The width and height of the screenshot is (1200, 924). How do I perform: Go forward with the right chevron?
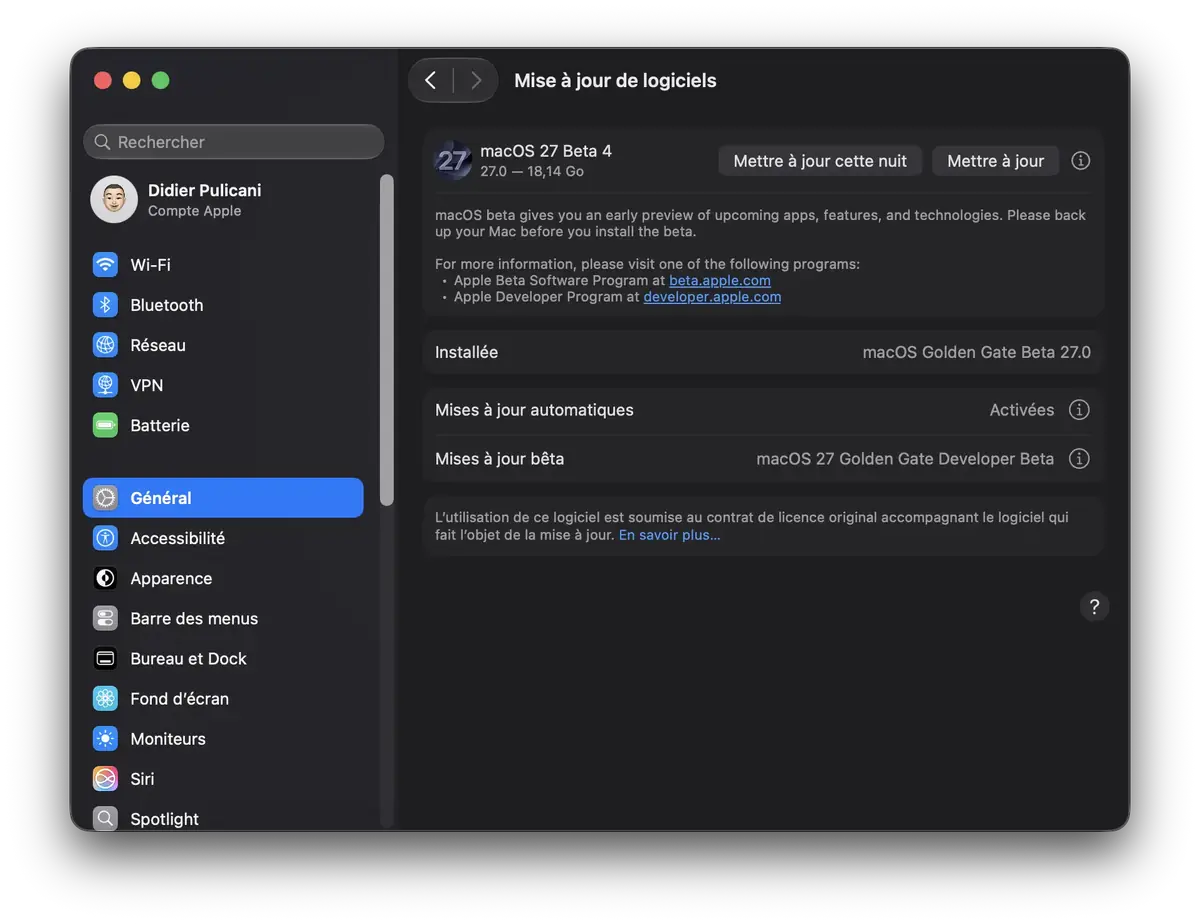[x=476, y=80]
